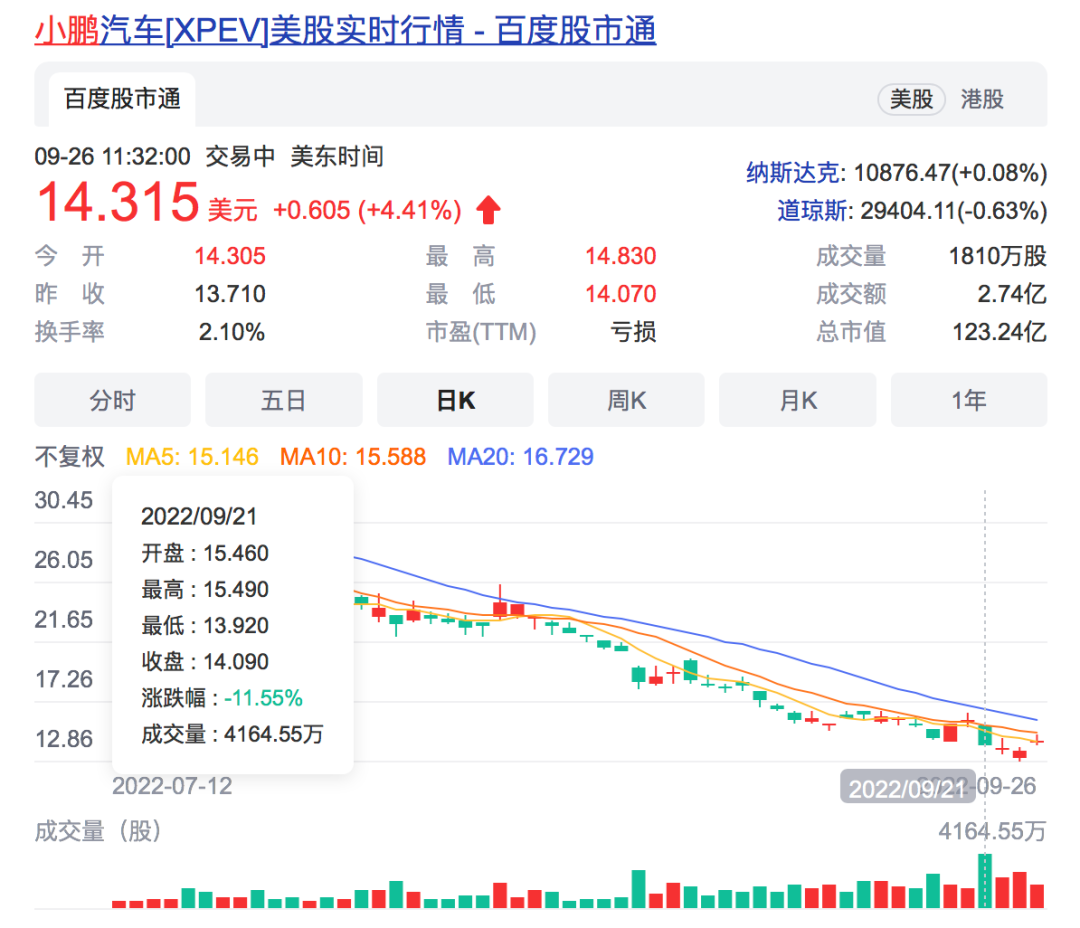Click the 总市值 value 123.24亿
The height and width of the screenshot is (928, 1080).
coord(1000,332)
